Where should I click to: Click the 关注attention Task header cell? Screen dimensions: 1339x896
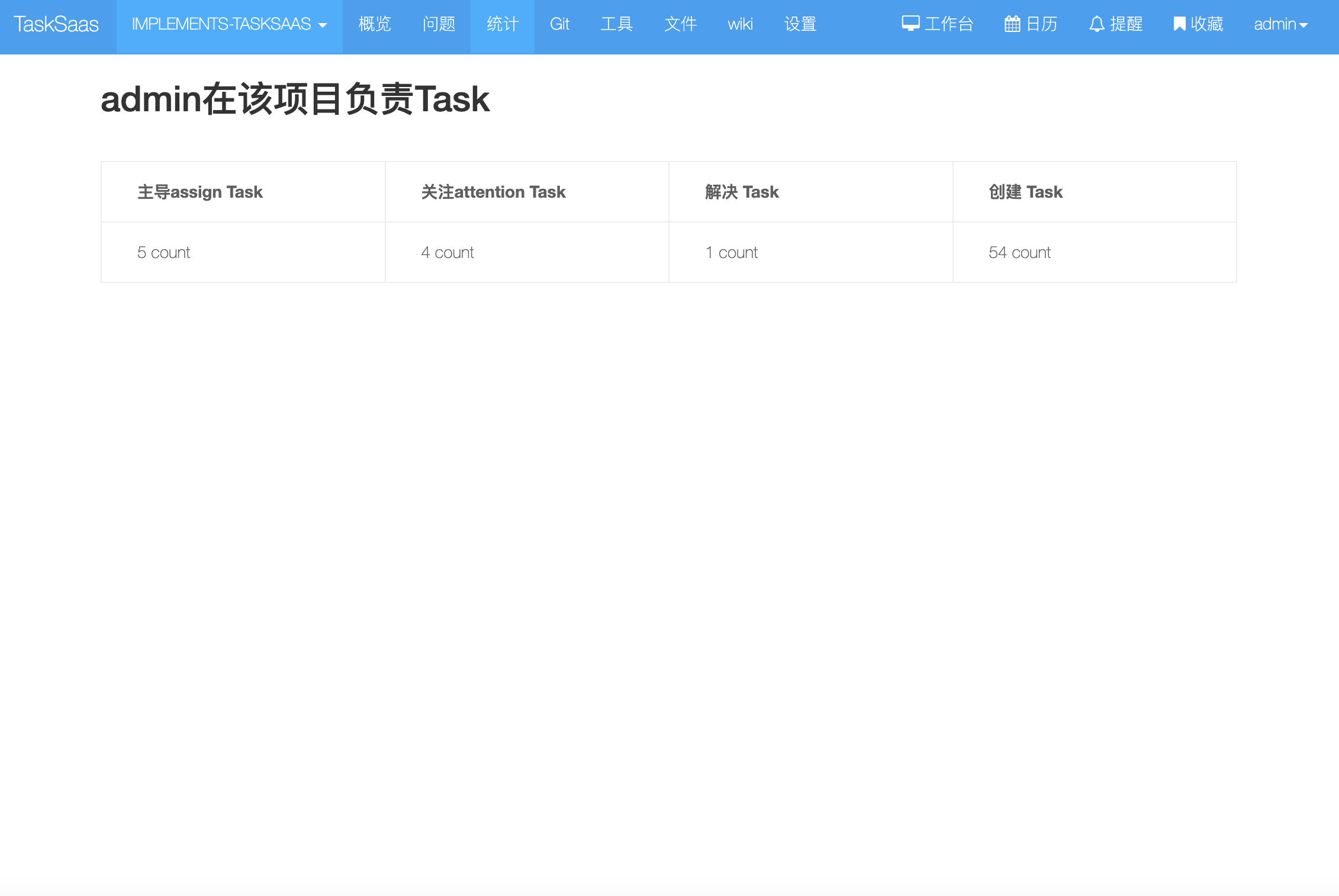click(x=493, y=192)
